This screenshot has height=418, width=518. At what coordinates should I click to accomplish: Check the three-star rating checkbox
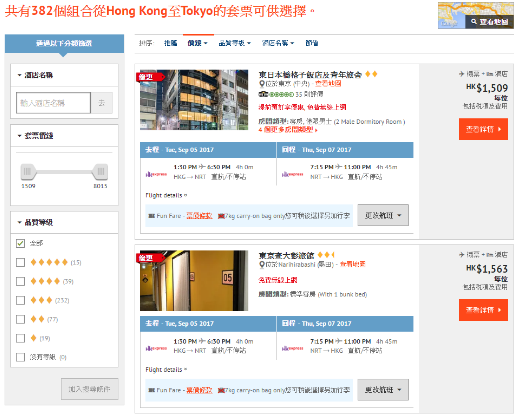[x=20, y=300]
